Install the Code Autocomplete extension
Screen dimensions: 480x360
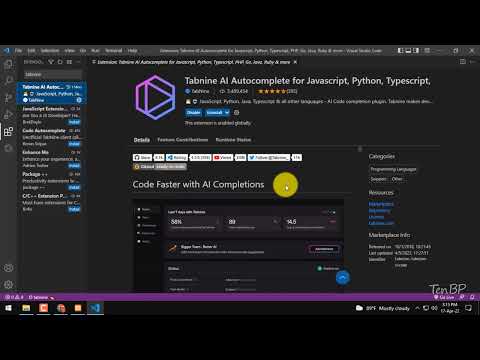point(74,144)
